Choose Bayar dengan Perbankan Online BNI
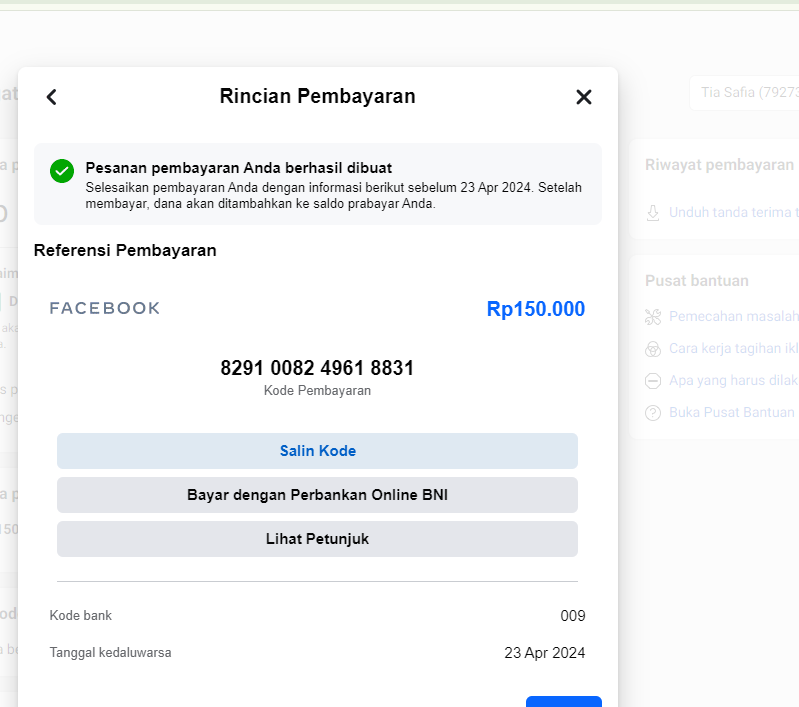Screen dimensions: 799x707 [317, 495]
